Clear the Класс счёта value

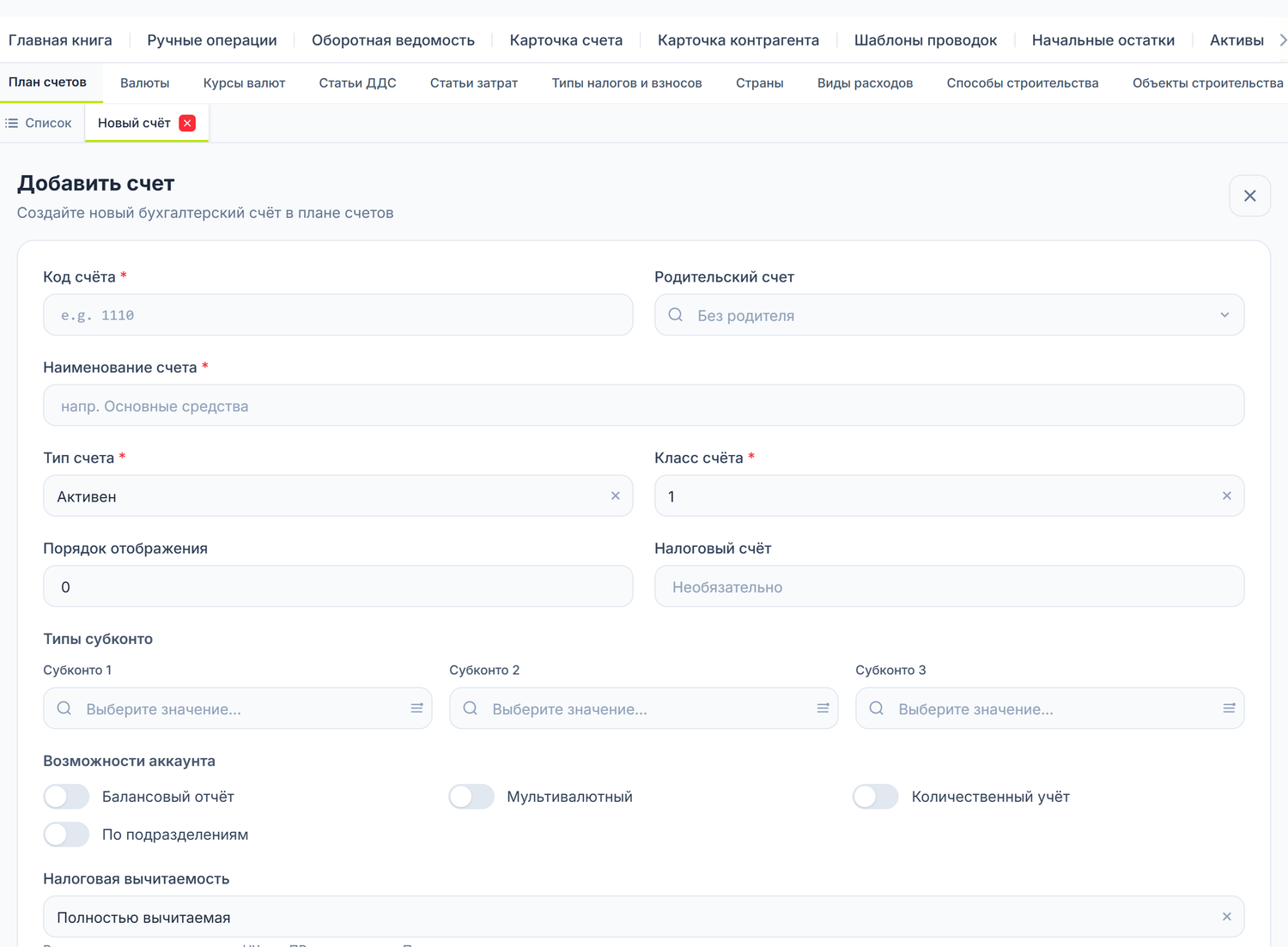coord(1226,496)
